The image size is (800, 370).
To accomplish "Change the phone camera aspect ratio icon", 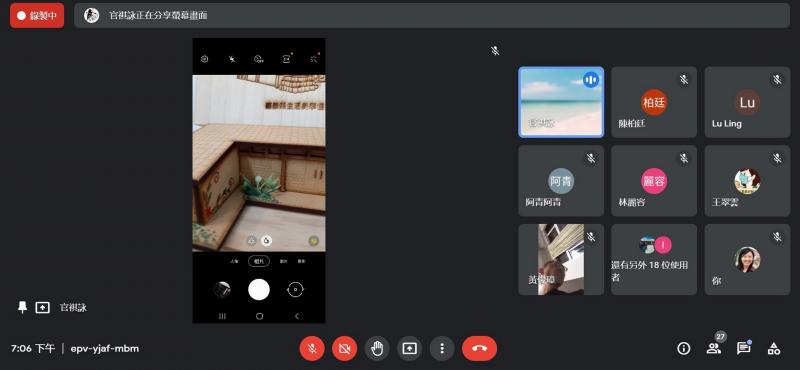I will coord(287,59).
